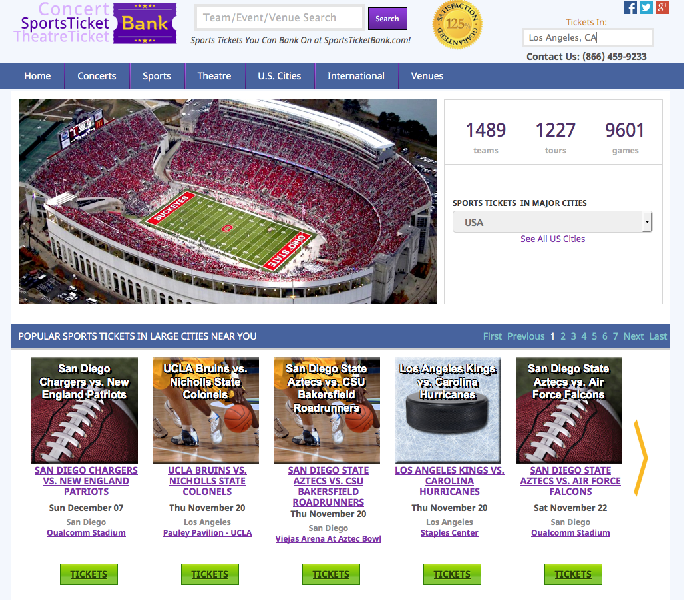Image resolution: width=684 pixels, height=600 pixels.
Task: Open the Sports menu item
Action: click(157, 76)
